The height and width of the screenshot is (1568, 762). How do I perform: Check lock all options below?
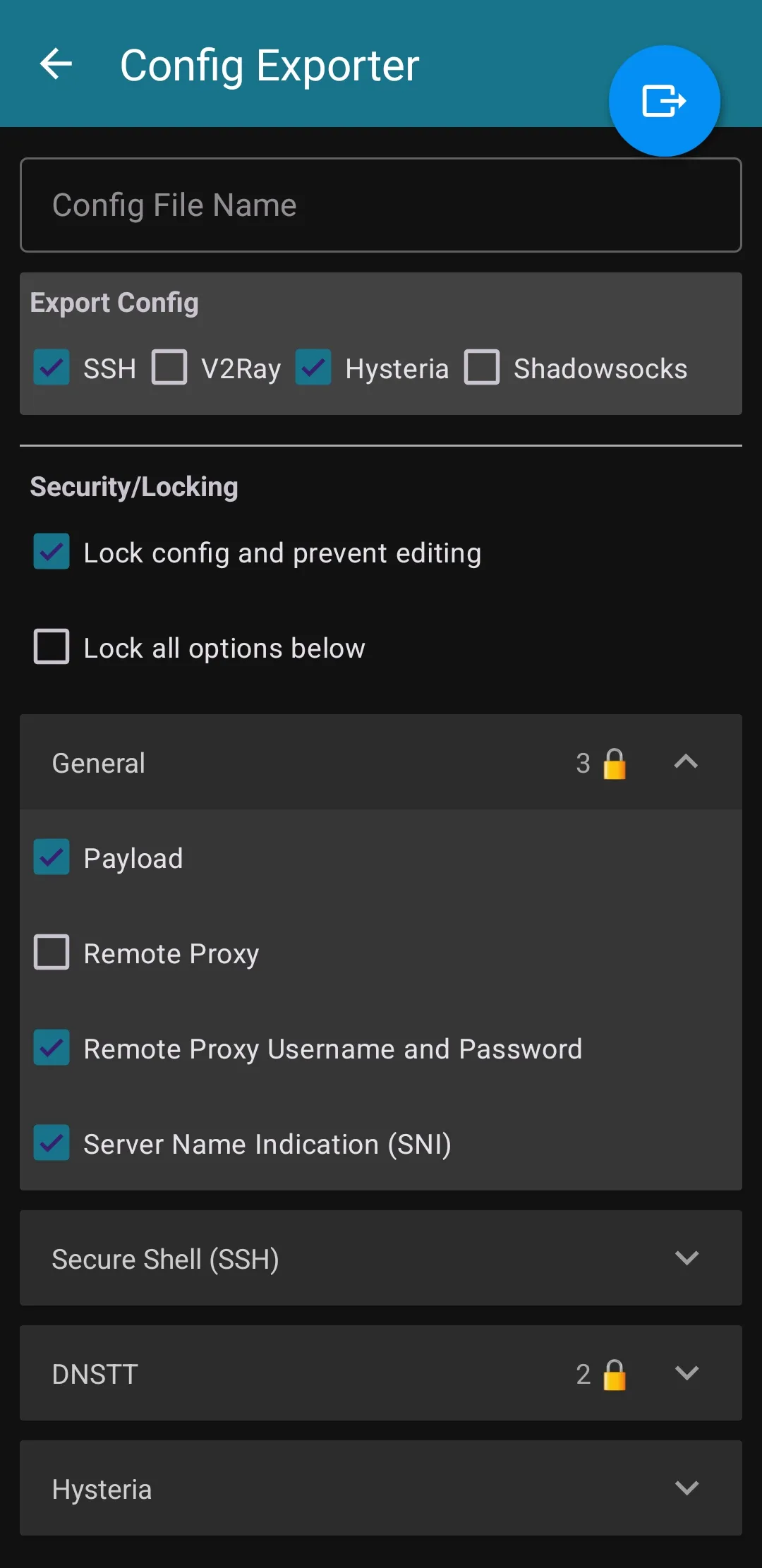point(51,647)
